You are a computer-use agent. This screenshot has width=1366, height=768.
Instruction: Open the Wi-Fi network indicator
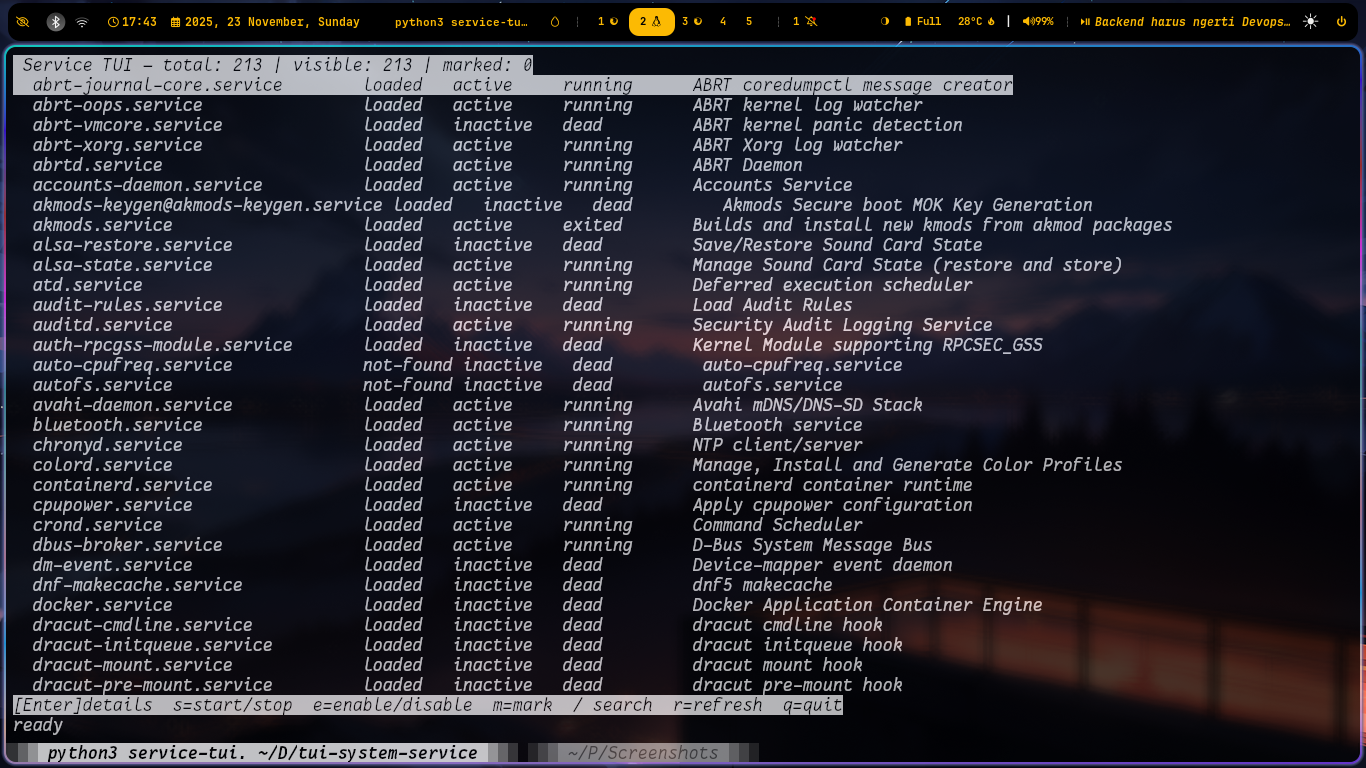tap(82, 21)
